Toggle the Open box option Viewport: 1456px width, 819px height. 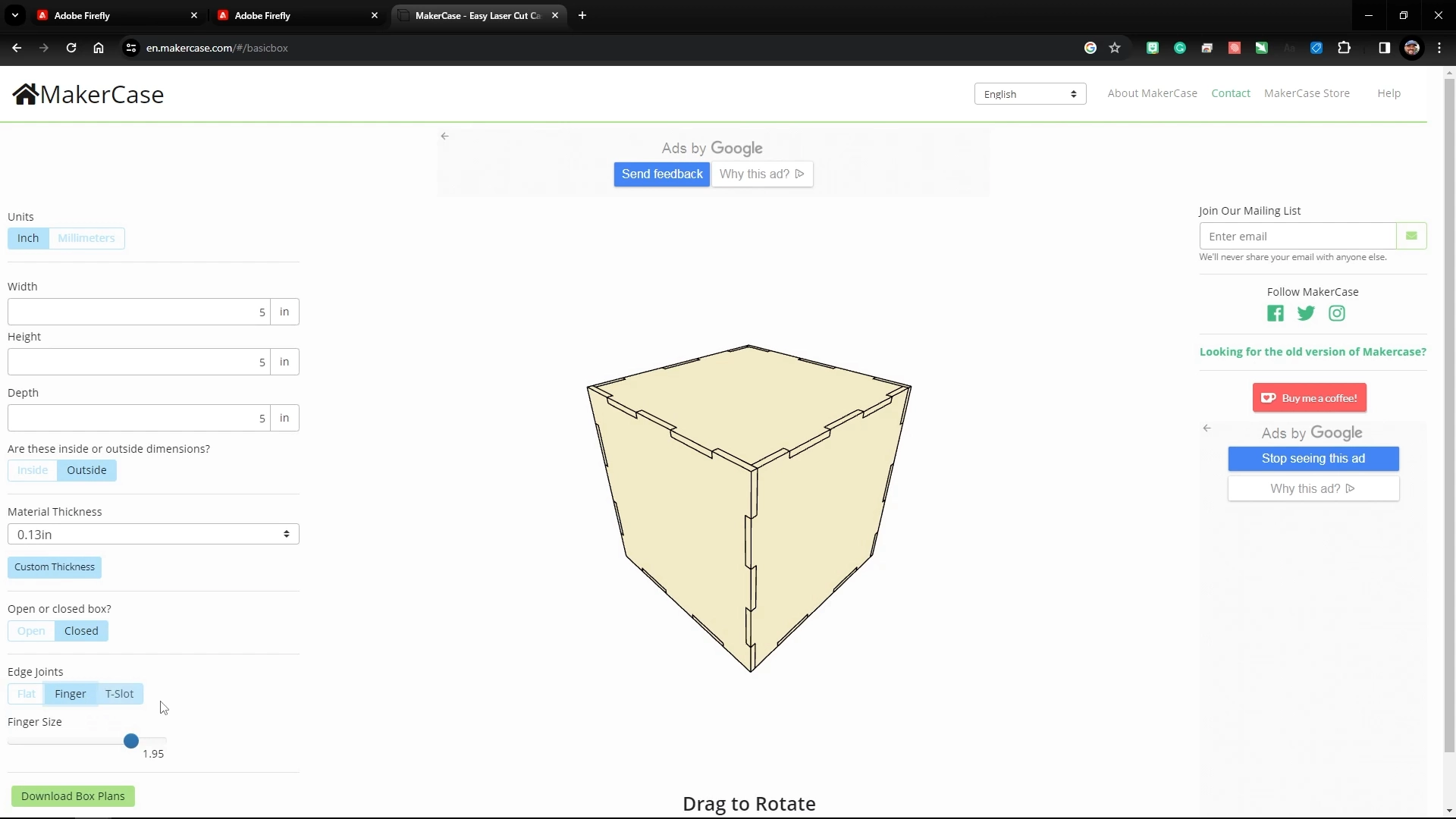click(31, 630)
